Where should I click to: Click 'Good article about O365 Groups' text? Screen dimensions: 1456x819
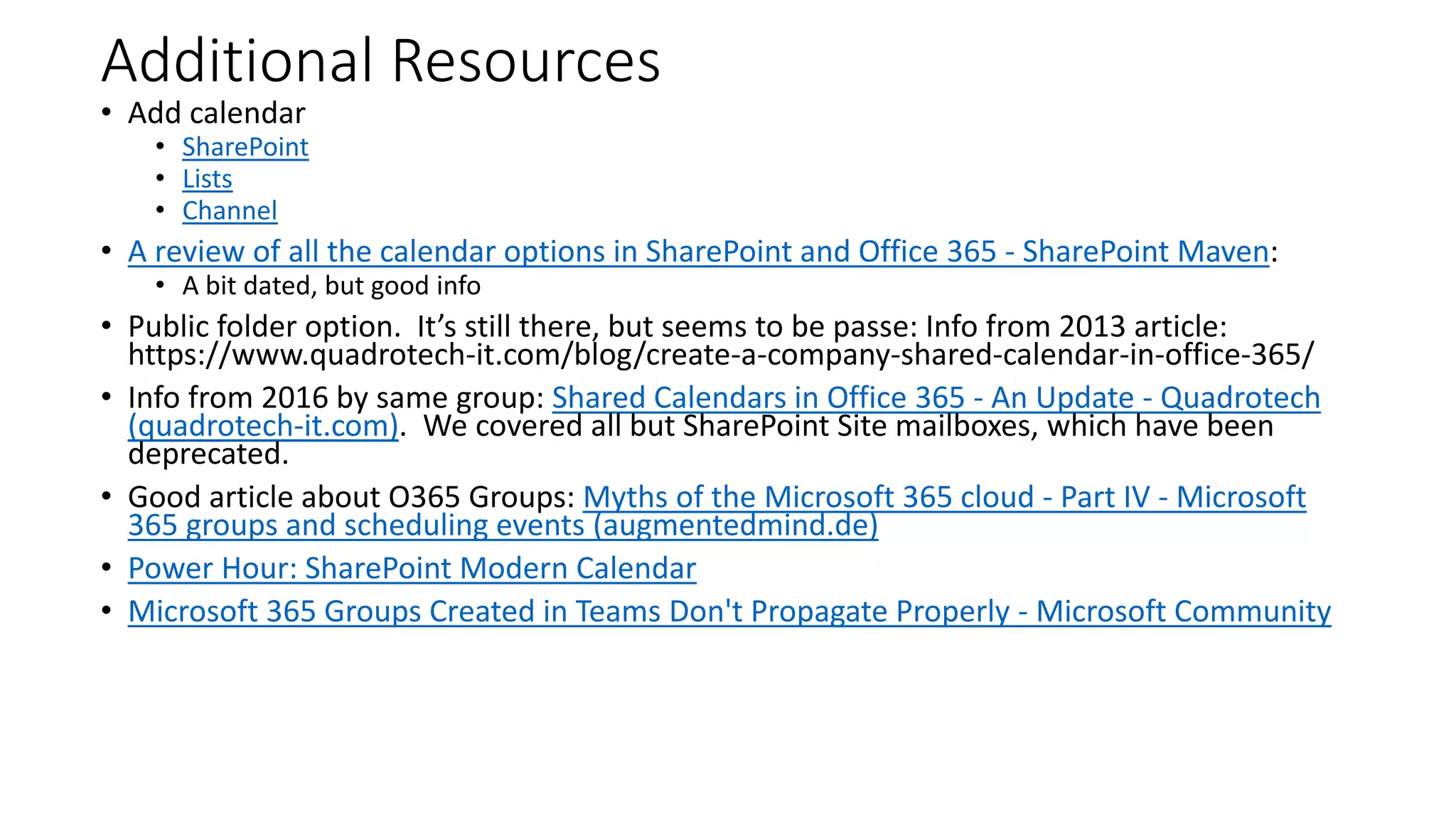[351, 497]
